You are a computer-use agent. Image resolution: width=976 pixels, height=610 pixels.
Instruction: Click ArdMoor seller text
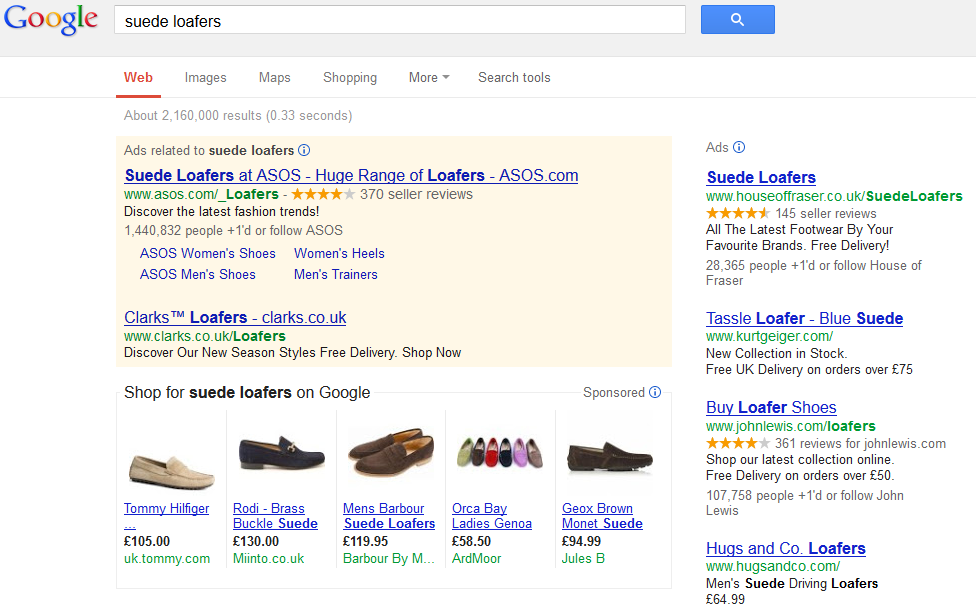point(476,559)
